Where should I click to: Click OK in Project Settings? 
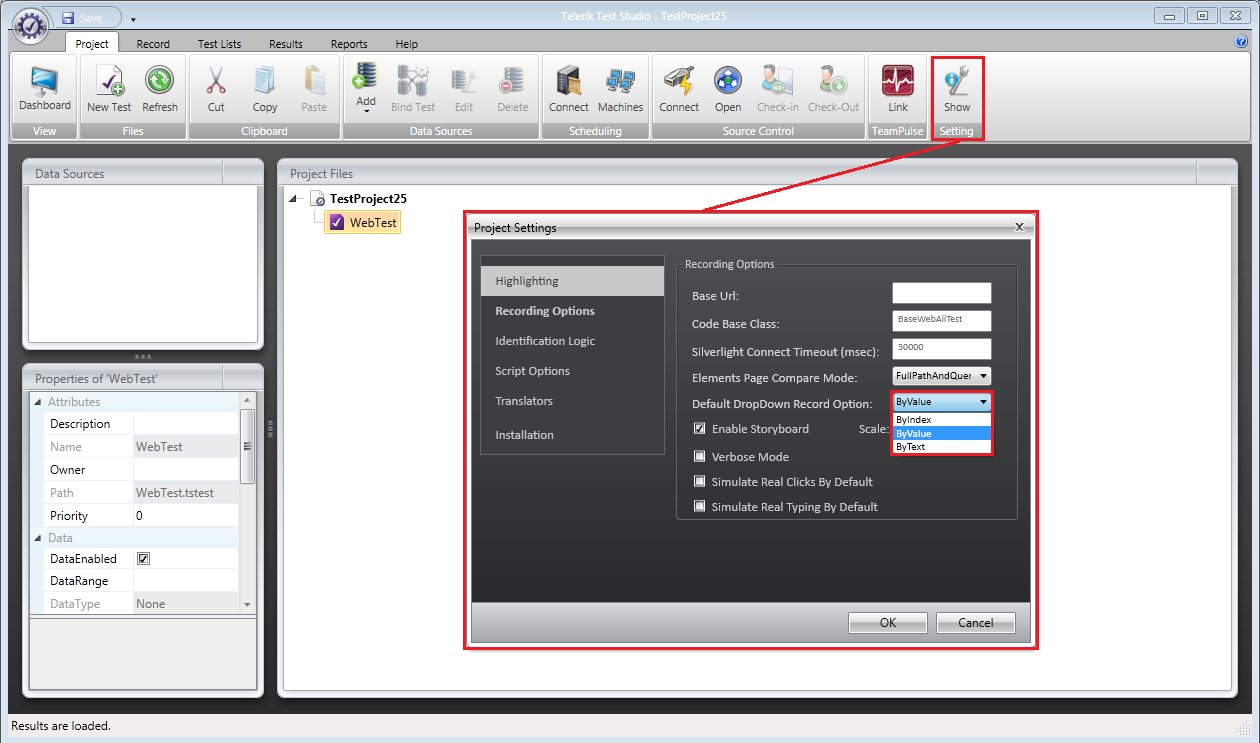pos(887,623)
